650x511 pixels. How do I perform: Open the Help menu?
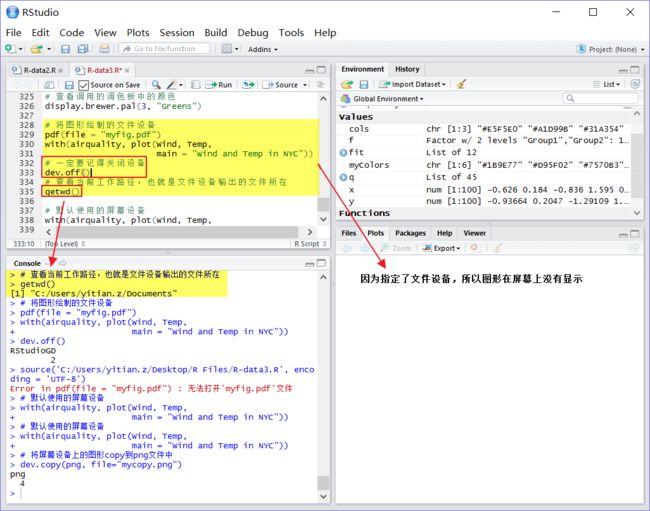pos(325,32)
